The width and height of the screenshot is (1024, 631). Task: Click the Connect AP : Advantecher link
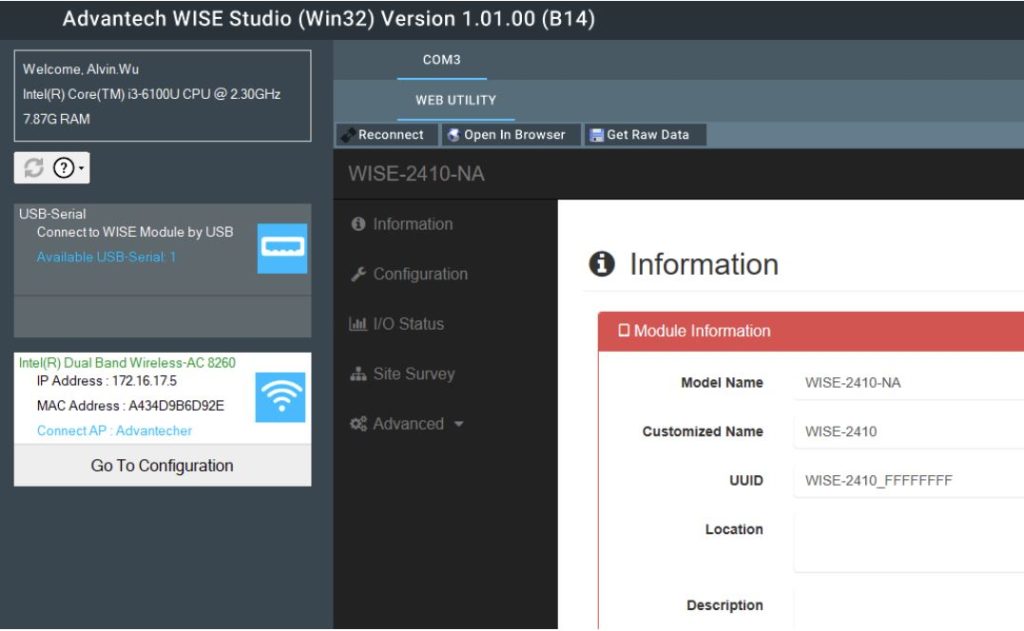coord(114,431)
